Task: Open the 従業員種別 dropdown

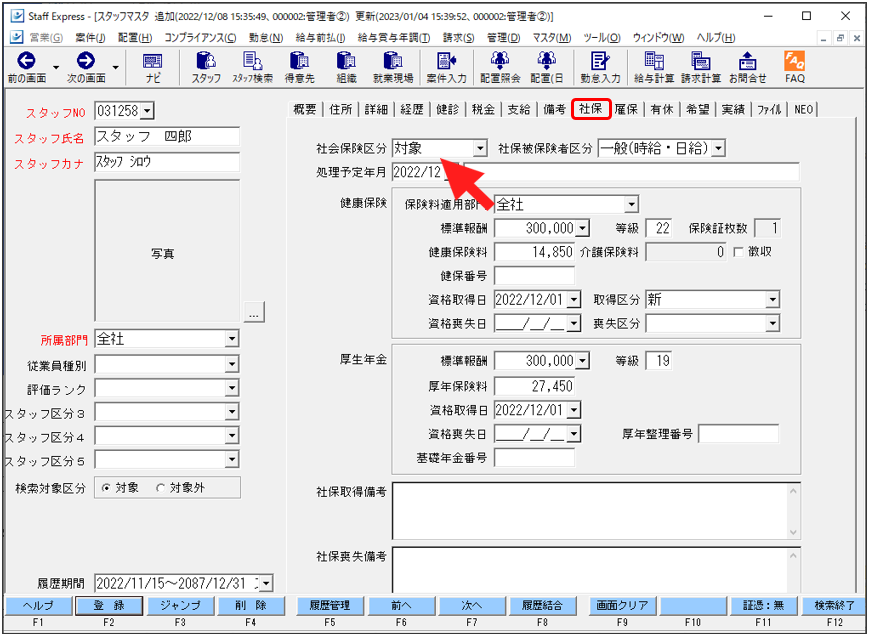Action: (232, 364)
